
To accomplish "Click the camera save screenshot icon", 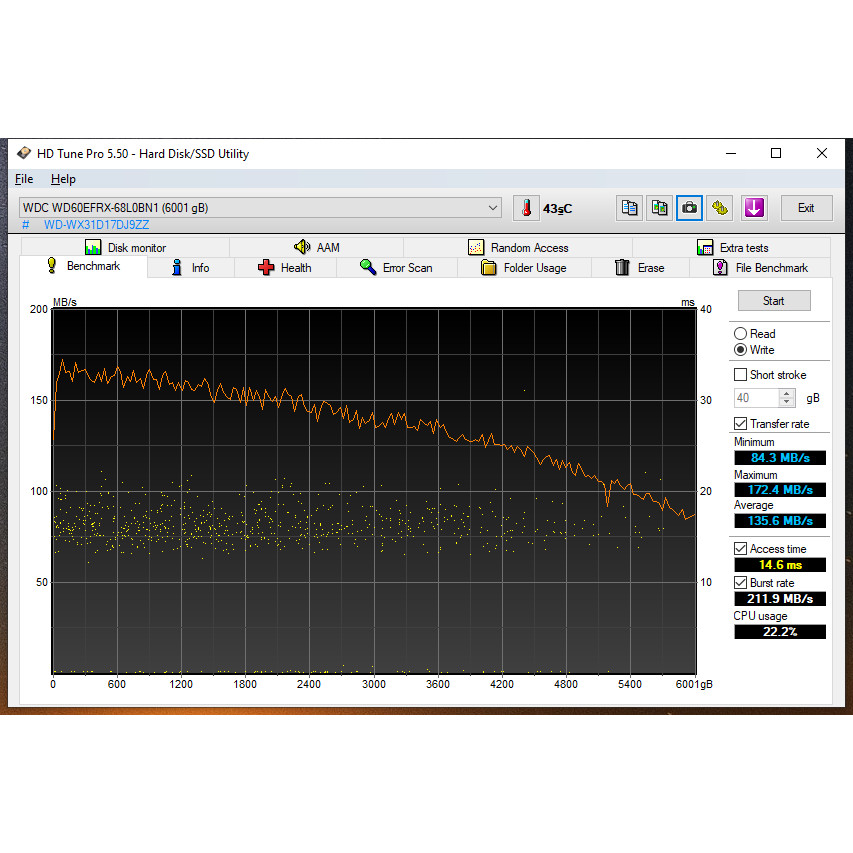I will [x=690, y=208].
